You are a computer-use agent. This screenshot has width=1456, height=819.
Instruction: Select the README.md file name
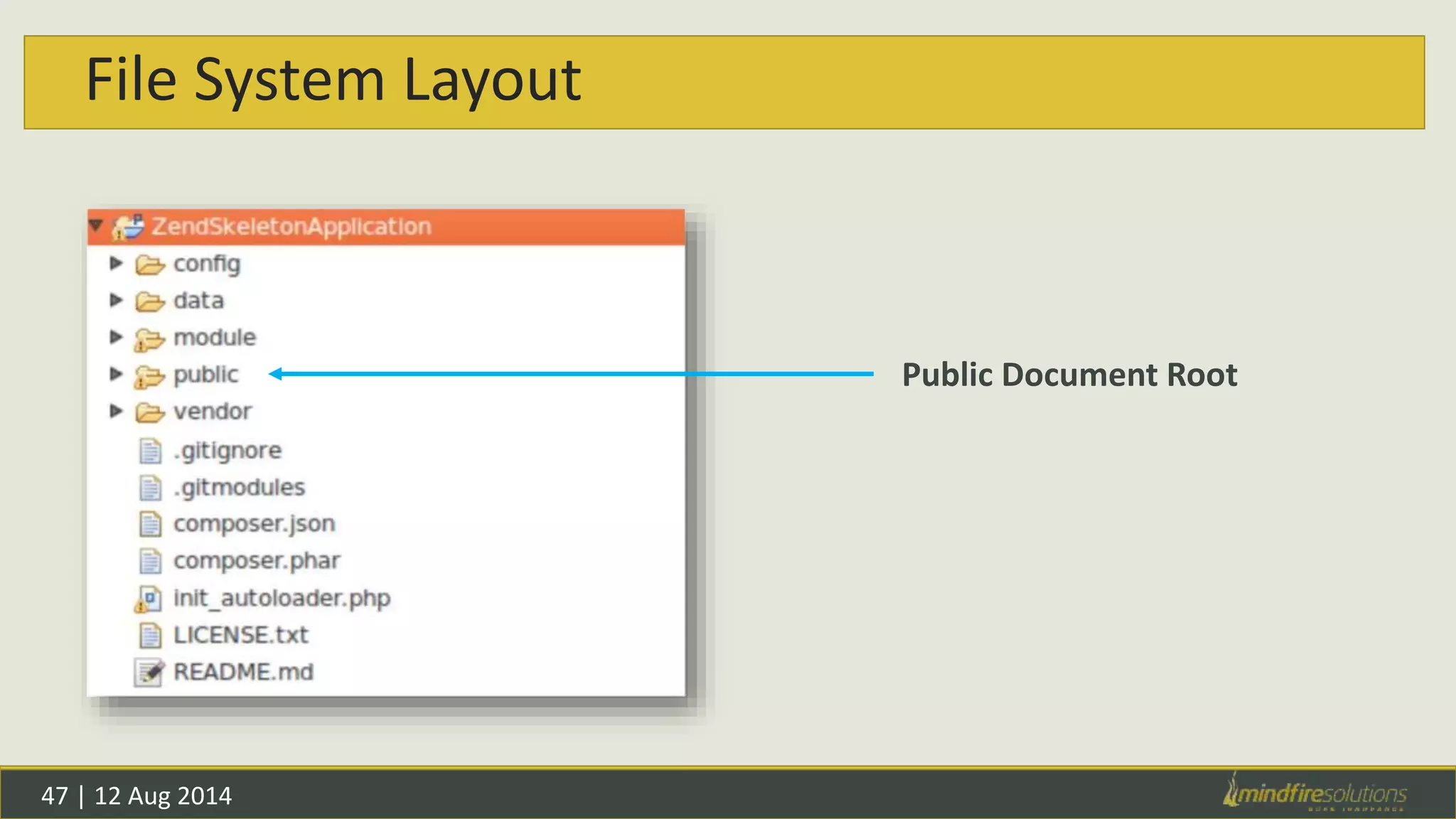pyautogui.click(x=244, y=672)
